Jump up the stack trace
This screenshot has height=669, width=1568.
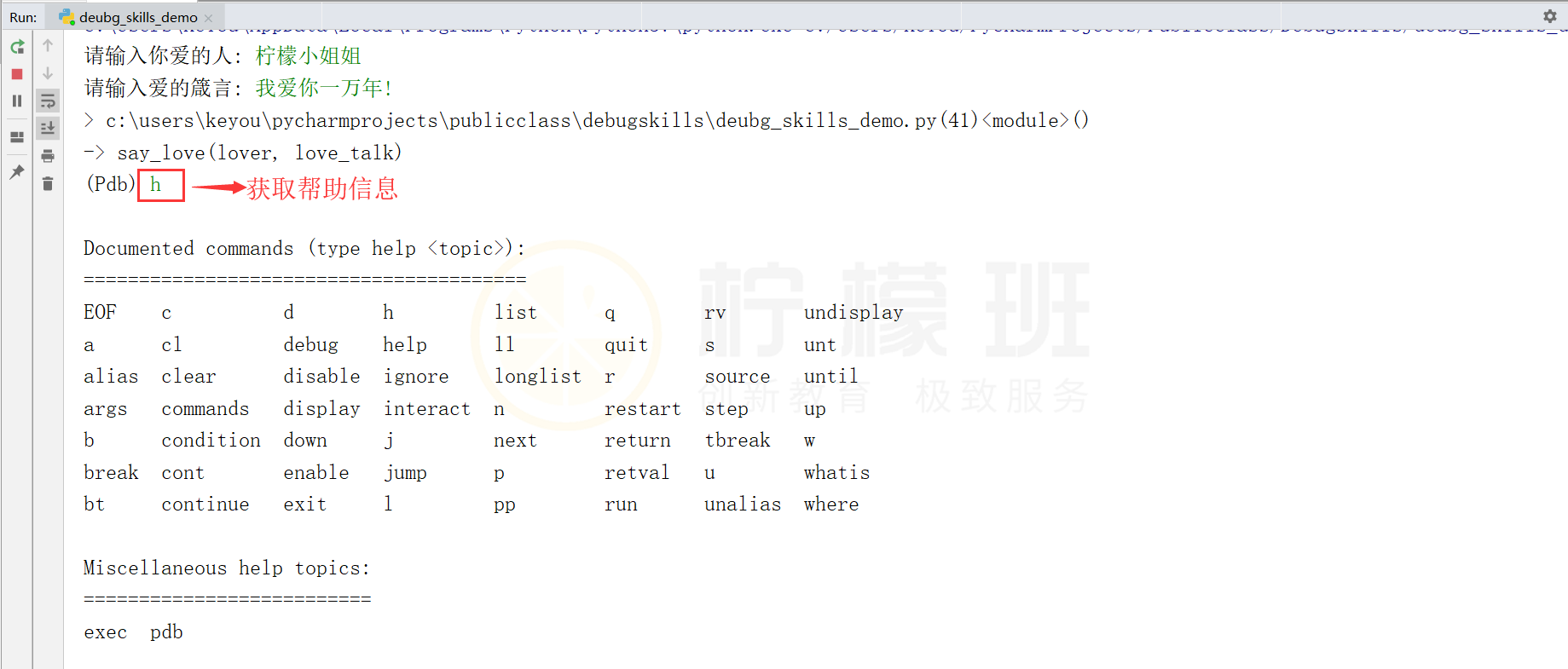coord(48,45)
